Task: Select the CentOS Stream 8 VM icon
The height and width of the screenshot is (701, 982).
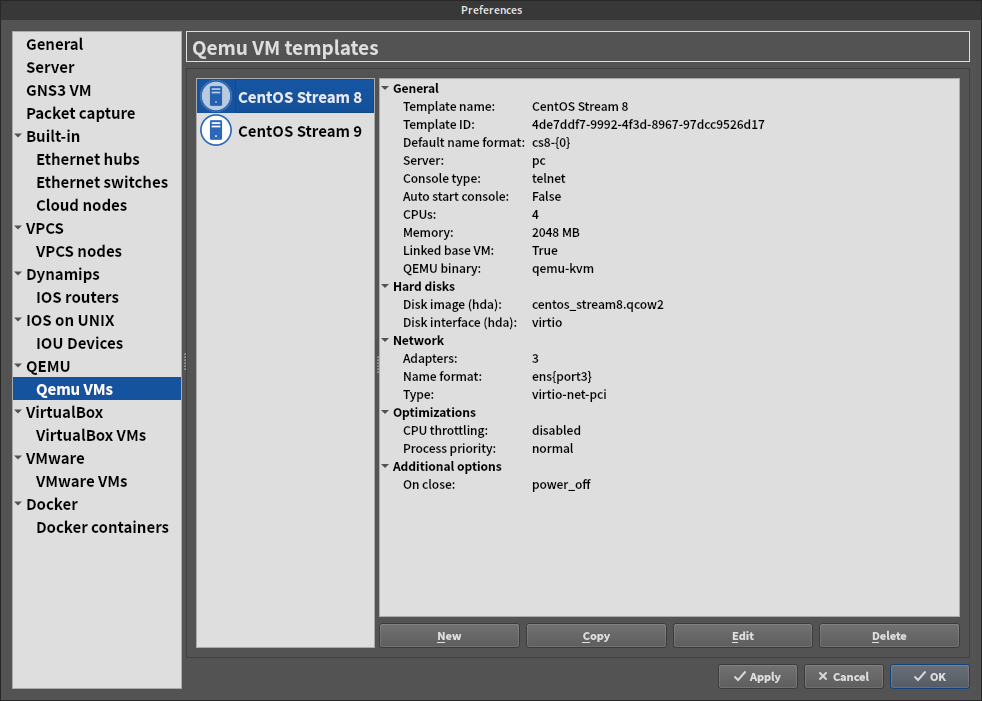Action: click(215, 96)
